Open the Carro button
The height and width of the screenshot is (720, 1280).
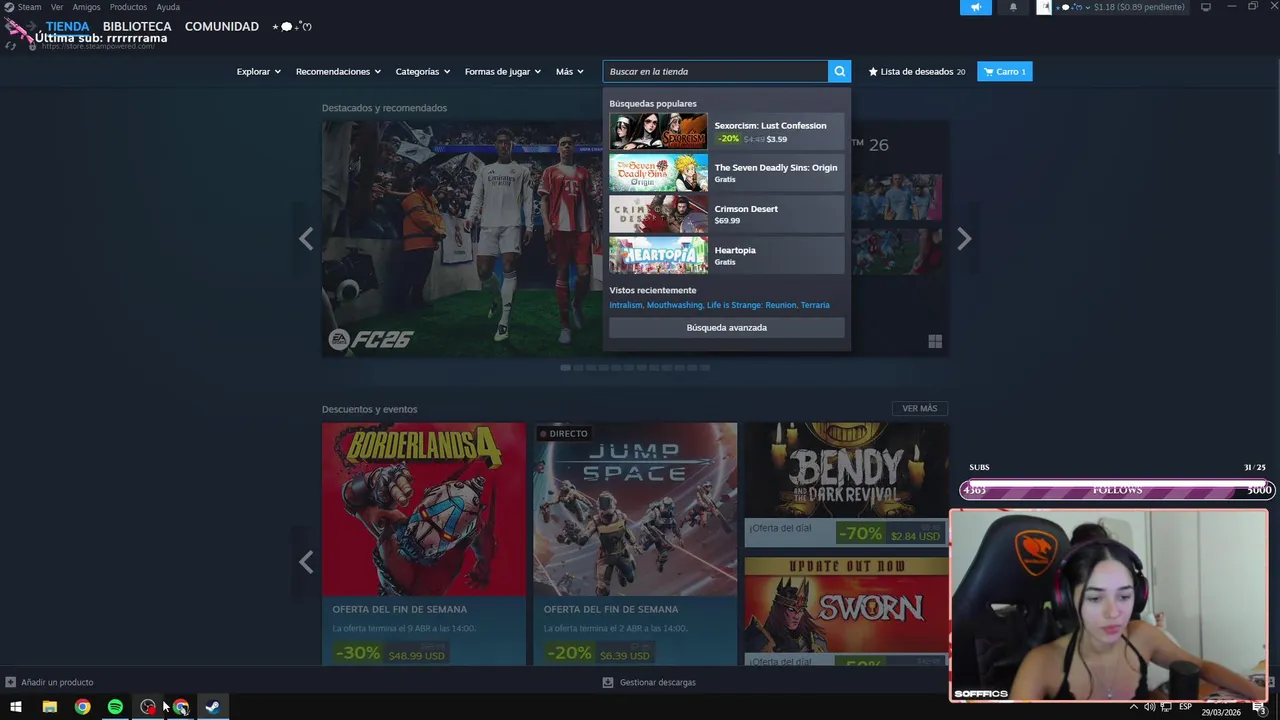(1005, 72)
